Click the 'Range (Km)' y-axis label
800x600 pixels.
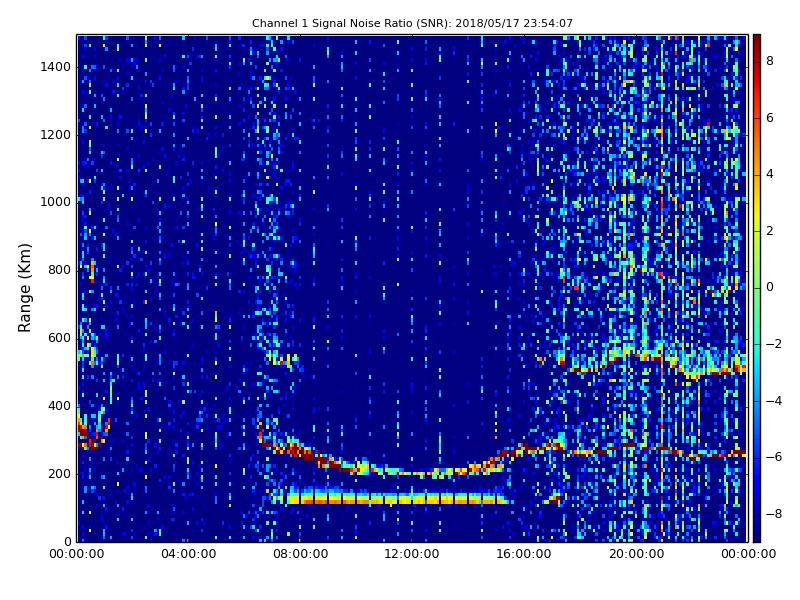(24, 288)
